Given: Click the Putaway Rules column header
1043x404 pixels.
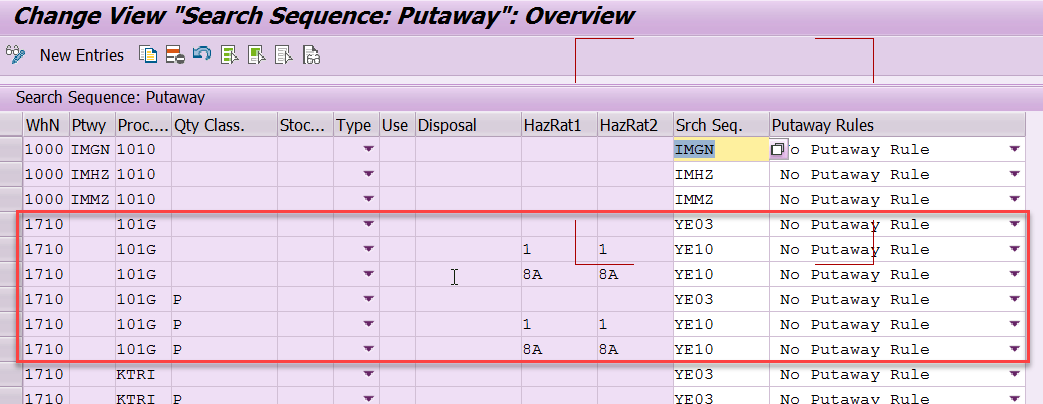Looking at the screenshot, I should [897, 125].
